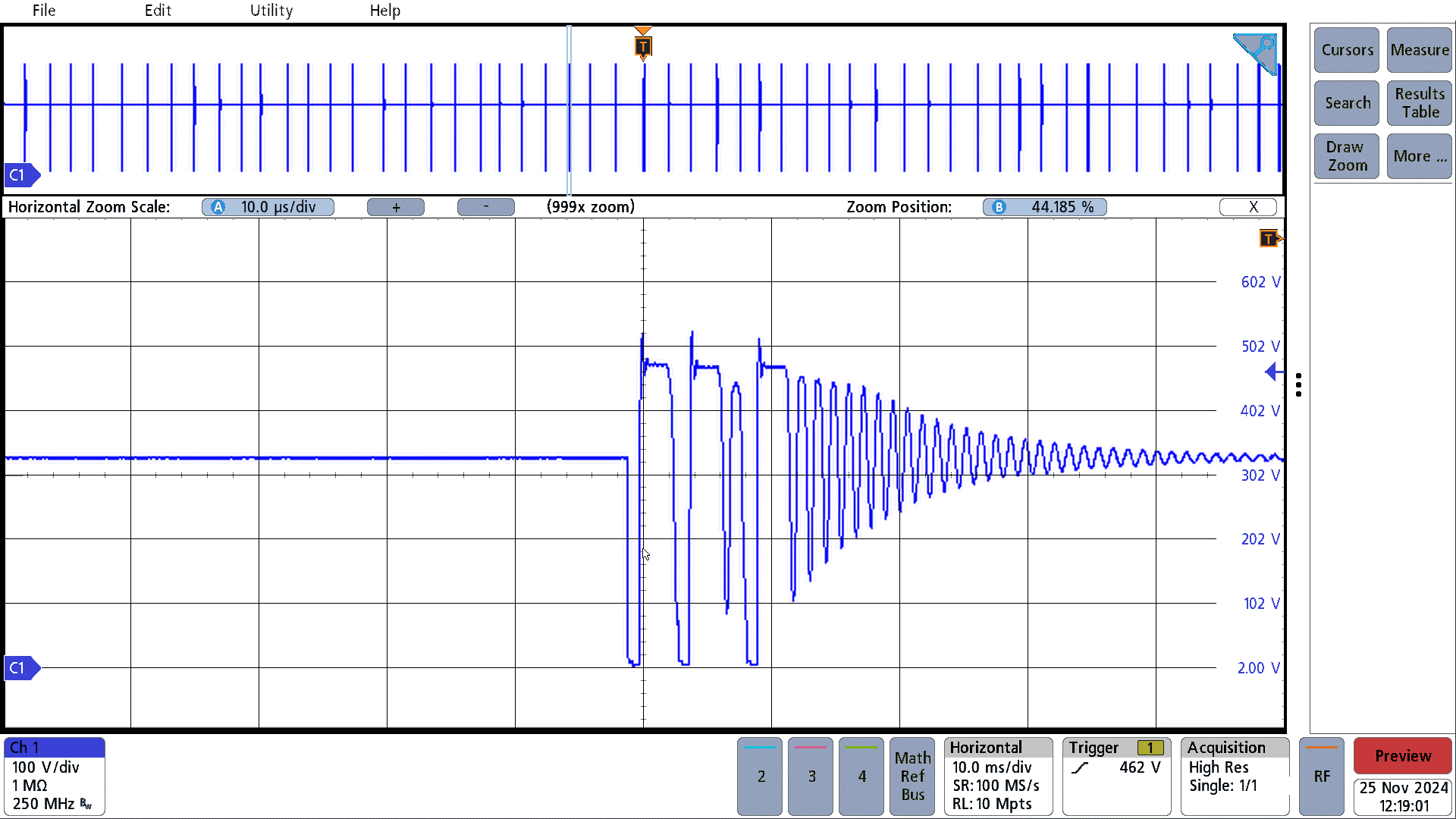Viewport: 1456px width, 819px height.
Task: Turn on channel 2
Action: click(760, 777)
